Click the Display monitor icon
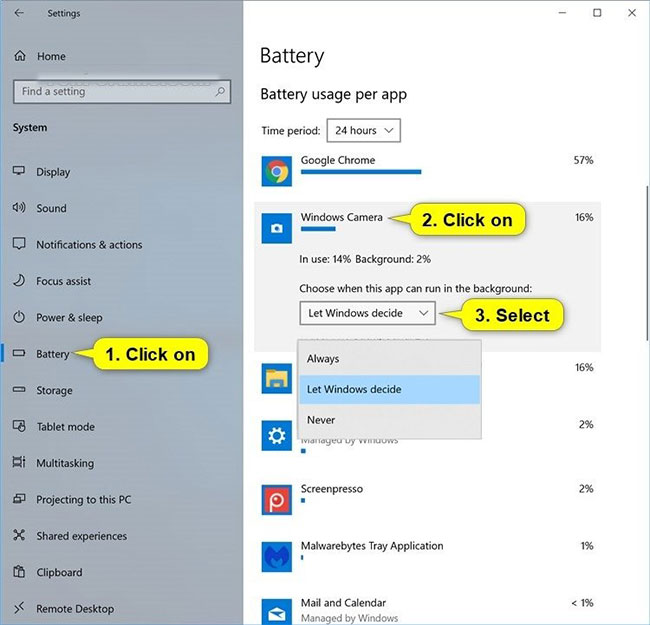 [19, 171]
